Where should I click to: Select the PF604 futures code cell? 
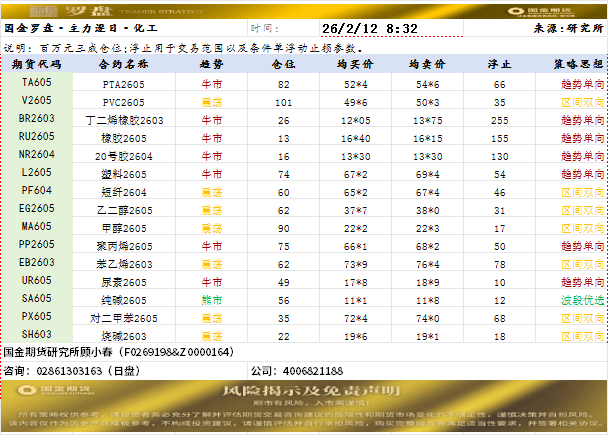click(x=36, y=190)
